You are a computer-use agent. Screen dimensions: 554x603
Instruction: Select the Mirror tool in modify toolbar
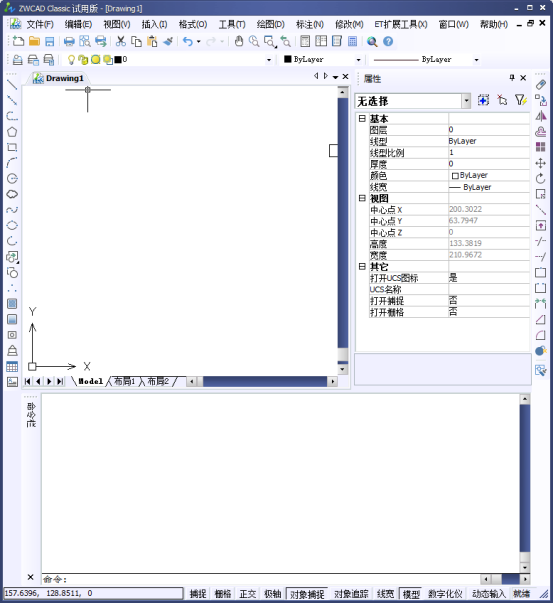[541, 116]
